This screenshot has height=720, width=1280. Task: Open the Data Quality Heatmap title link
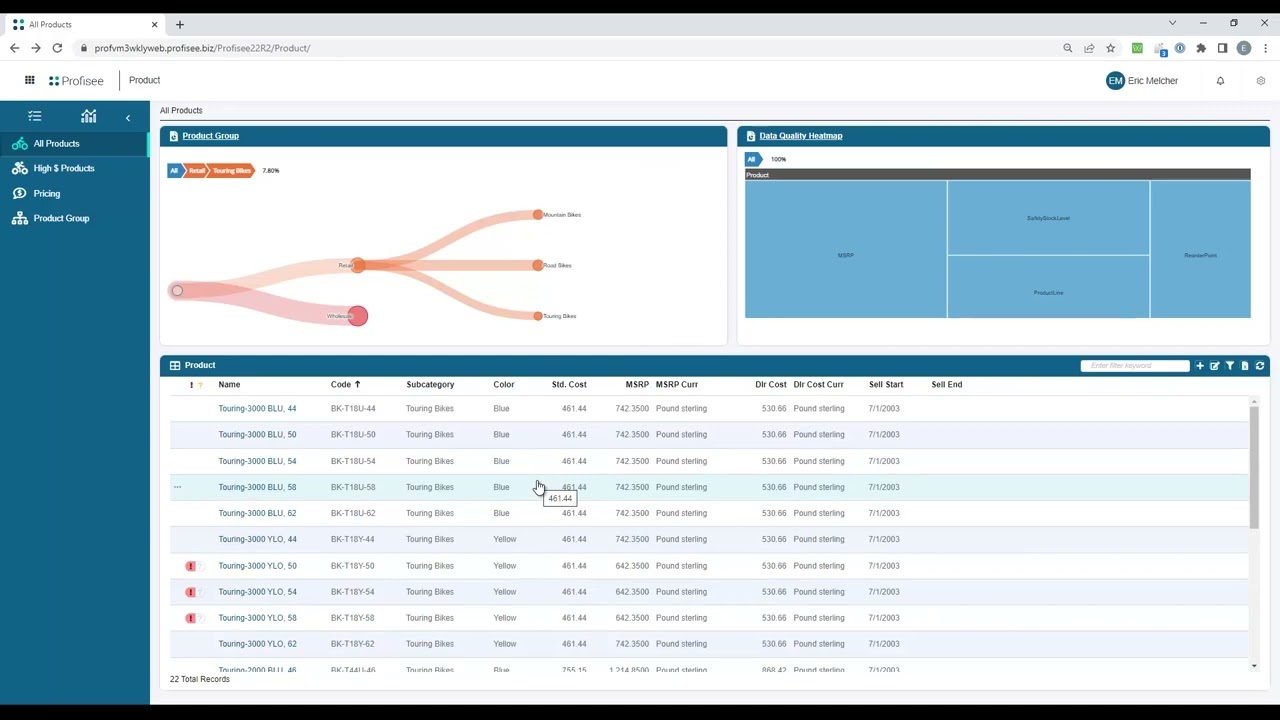801,136
